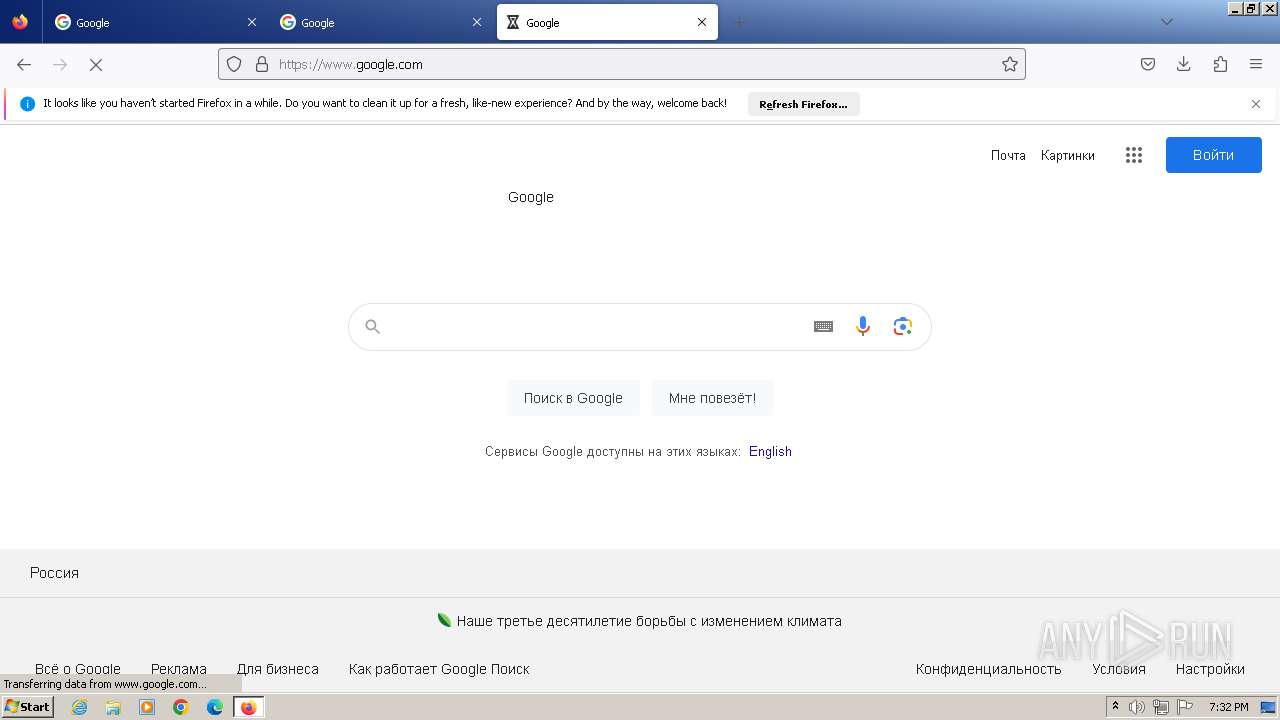This screenshot has height=720, width=1280.
Task: Open the Конфиденциальность footer link
Action: pyautogui.click(x=988, y=669)
